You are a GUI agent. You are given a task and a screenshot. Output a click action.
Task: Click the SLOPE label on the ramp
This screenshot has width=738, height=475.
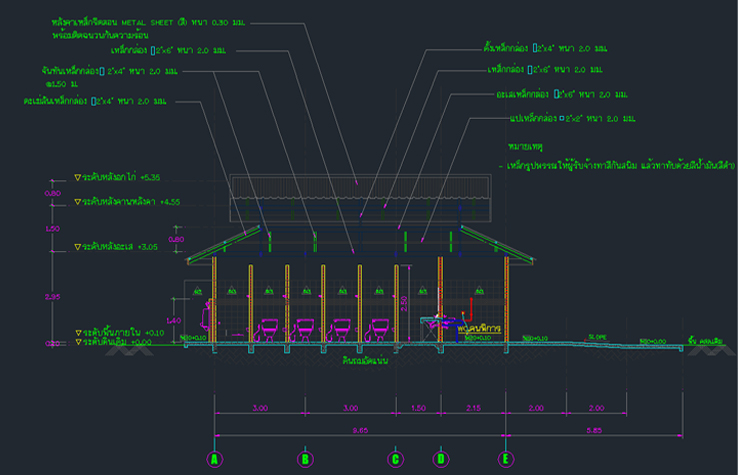(597, 338)
